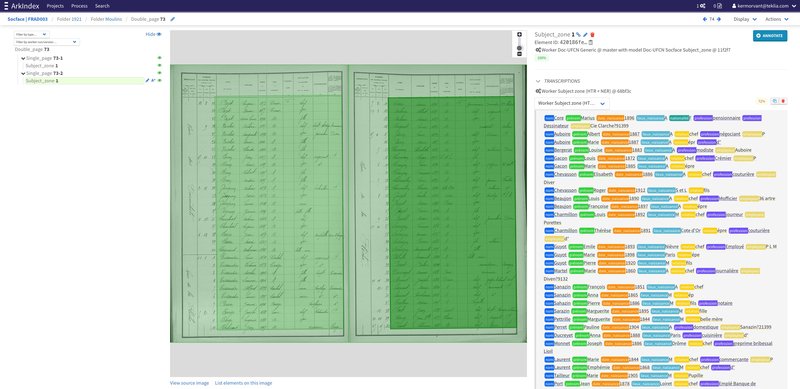The width and height of the screenshot is (800, 389).
Task: Open the running jobs icon in navbar
Action: [x=702, y=6]
